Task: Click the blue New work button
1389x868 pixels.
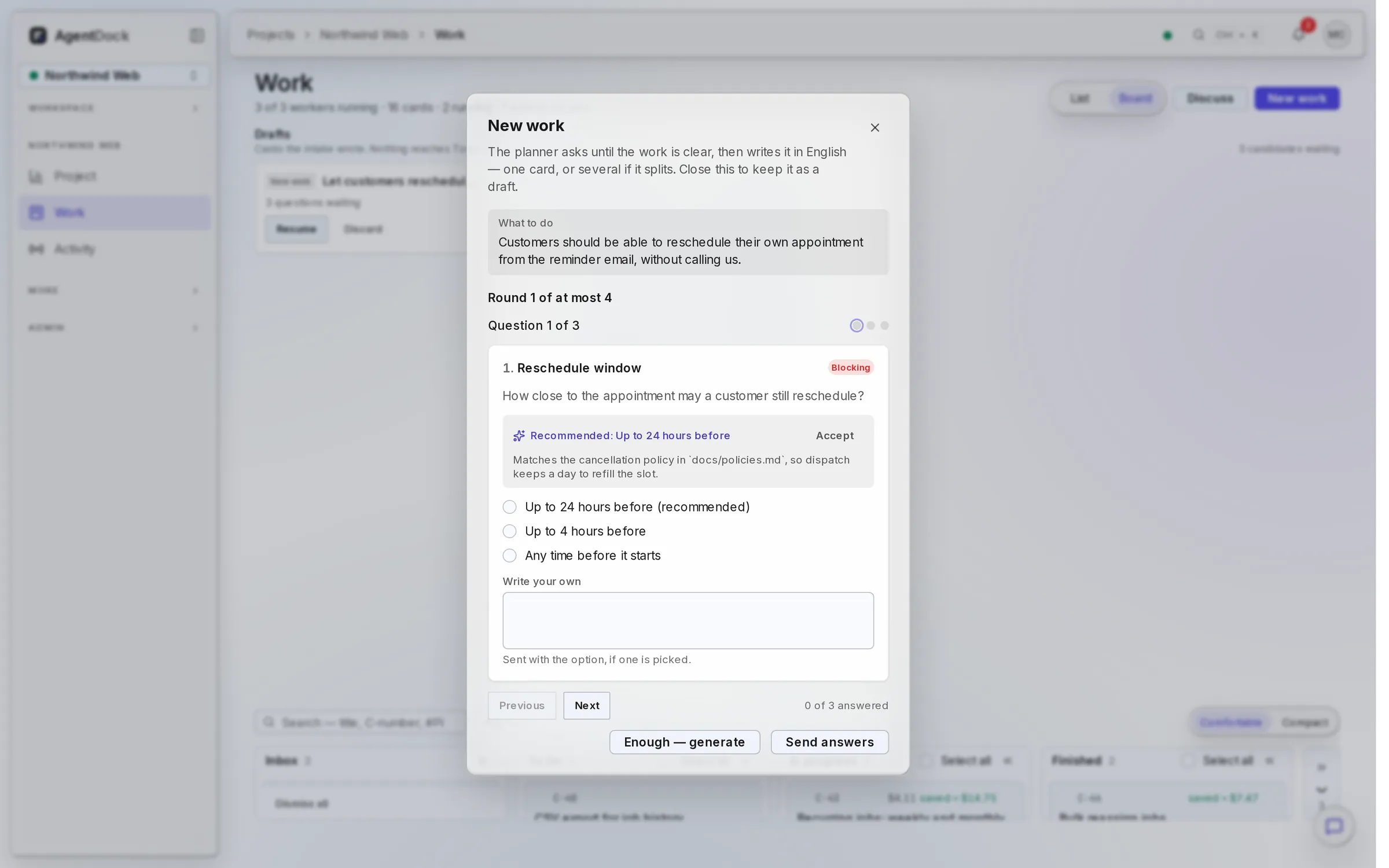Action: click(x=1296, y=98)
